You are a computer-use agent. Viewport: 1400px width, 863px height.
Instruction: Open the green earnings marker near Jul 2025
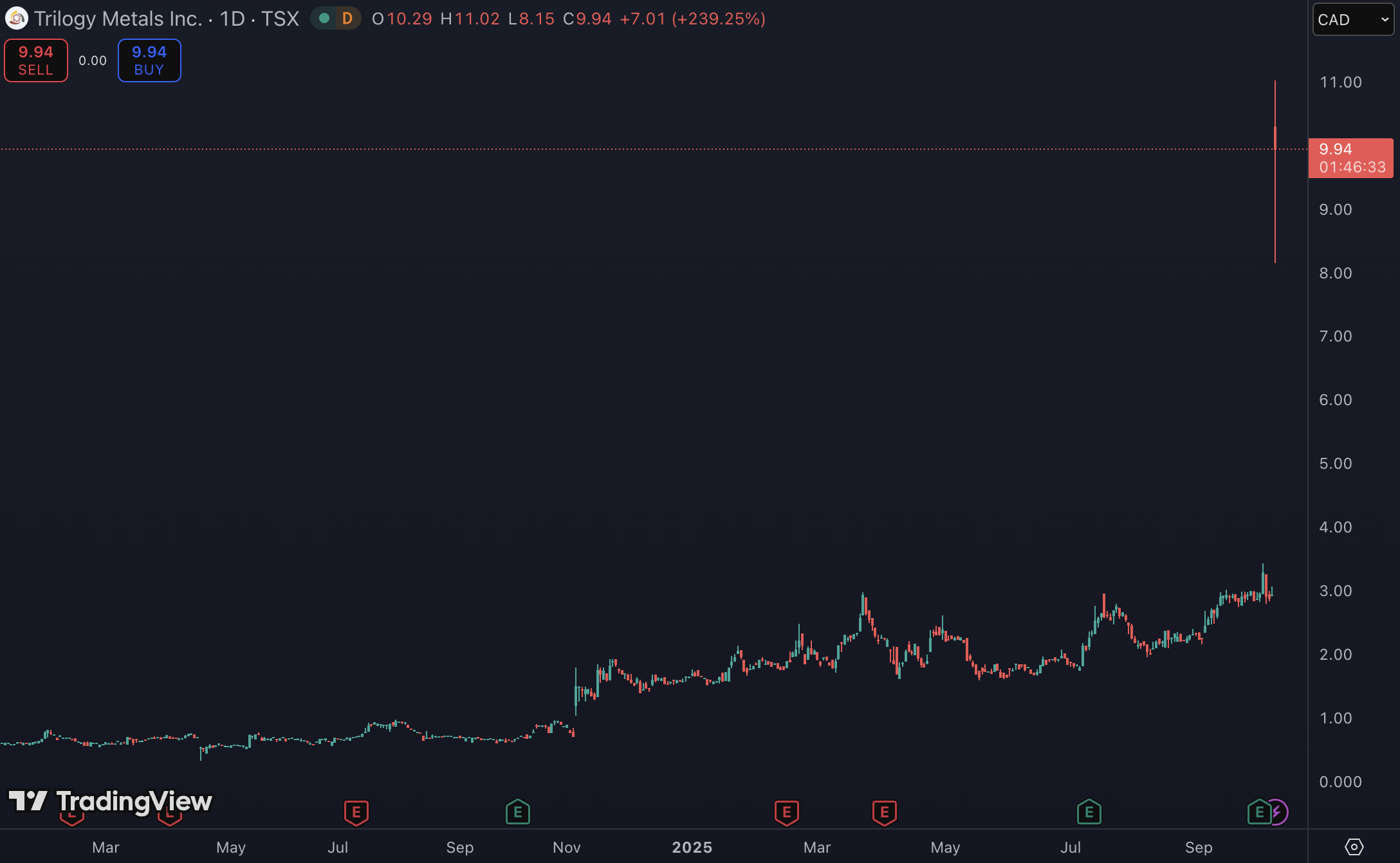(x=1089, y=812)
